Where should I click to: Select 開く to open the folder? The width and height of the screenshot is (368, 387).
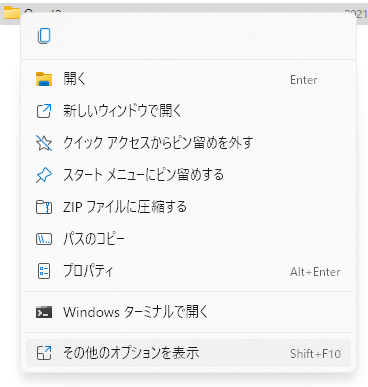tap(188, 79)
